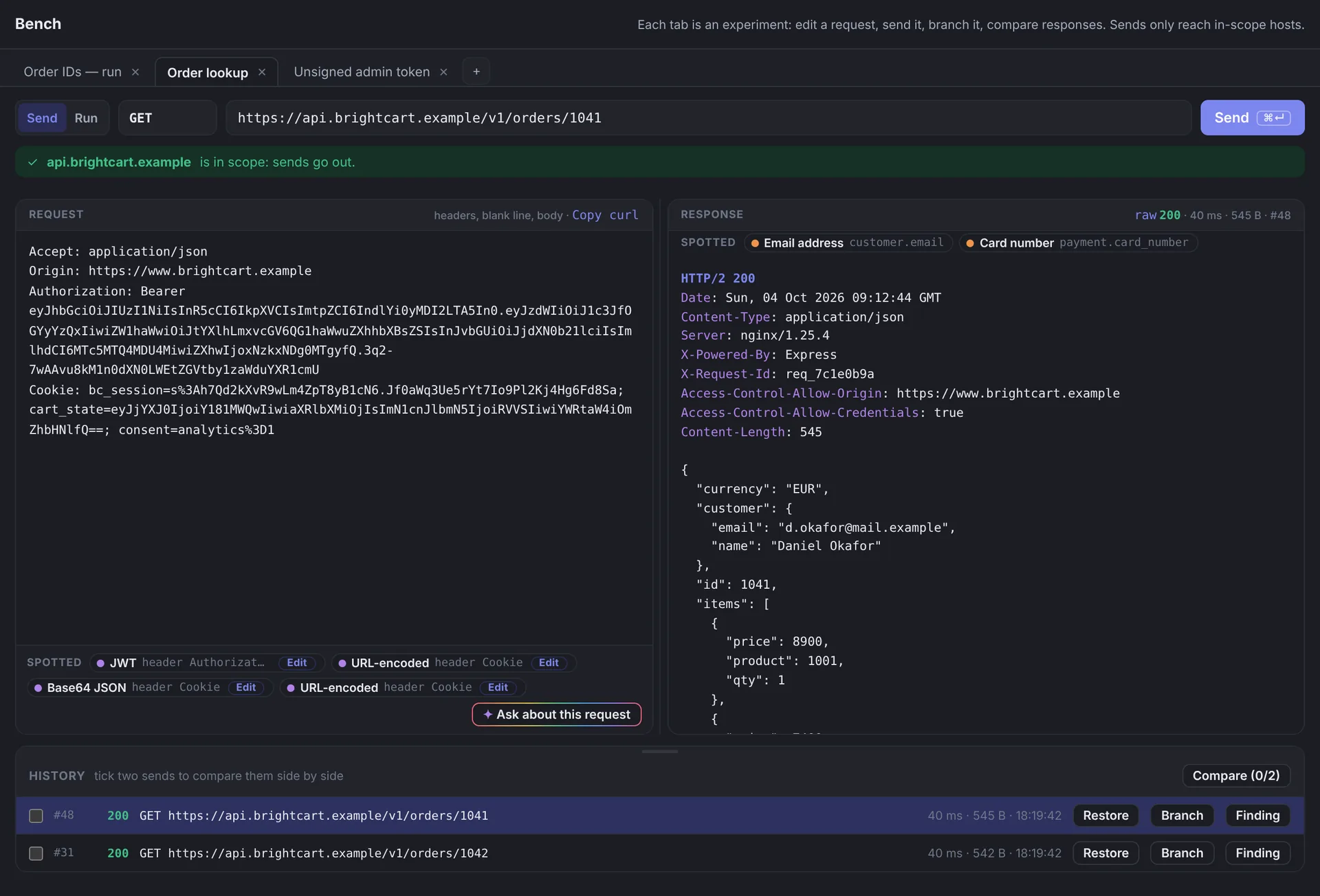Switch to the Order IDs — run tab

(72, 72)
